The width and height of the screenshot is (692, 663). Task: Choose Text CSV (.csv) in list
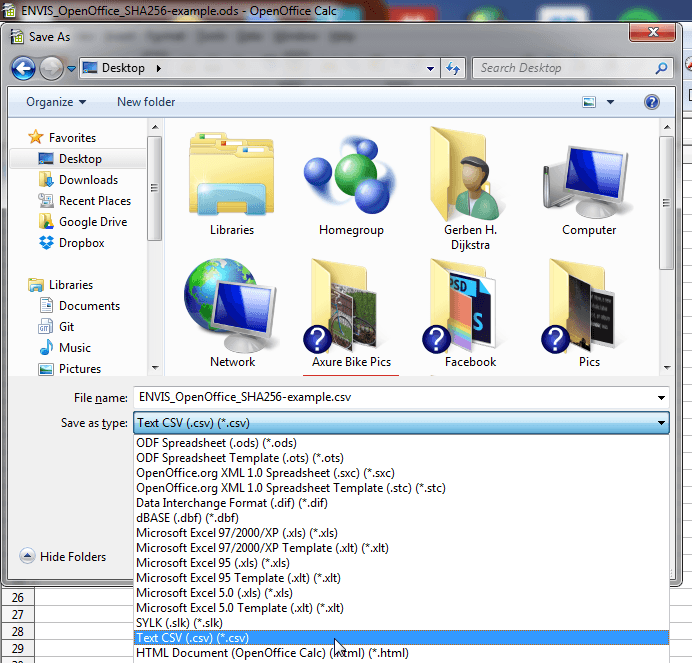pyautogui.click(x=401, y=638)
